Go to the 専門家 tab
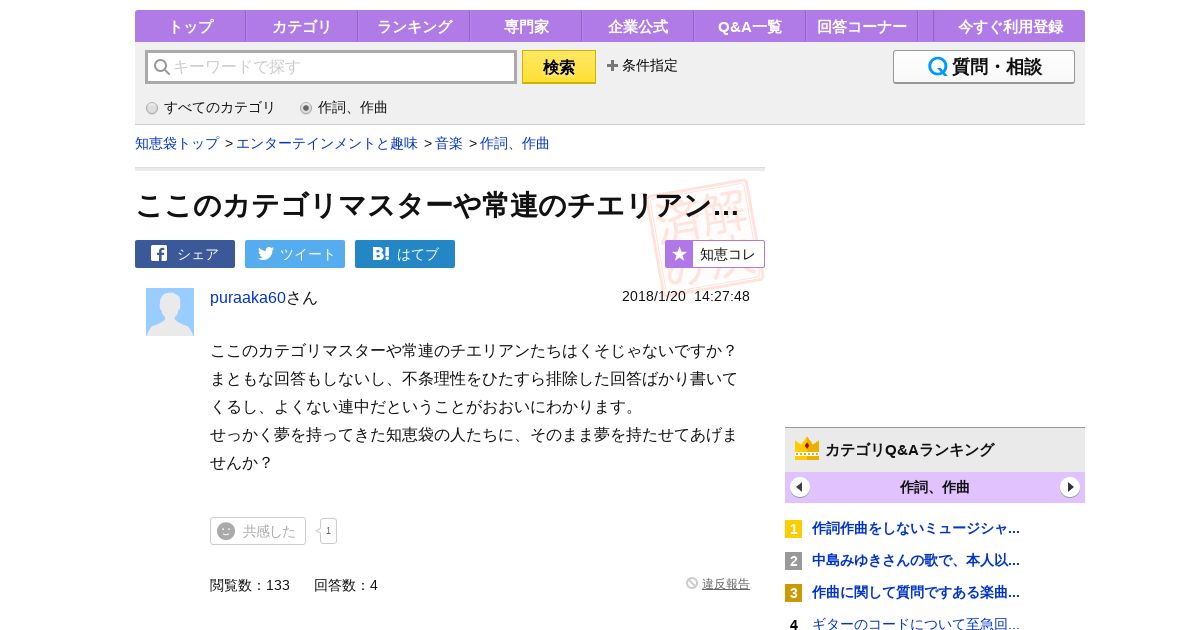Viewport: 1200px width, 630px height. coord(525,26)
